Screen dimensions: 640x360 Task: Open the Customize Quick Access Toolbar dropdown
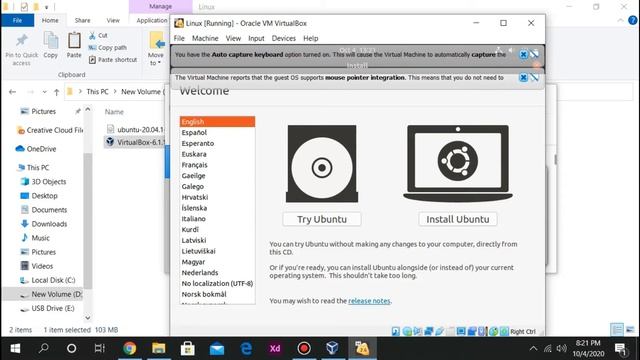click(47, 7)
